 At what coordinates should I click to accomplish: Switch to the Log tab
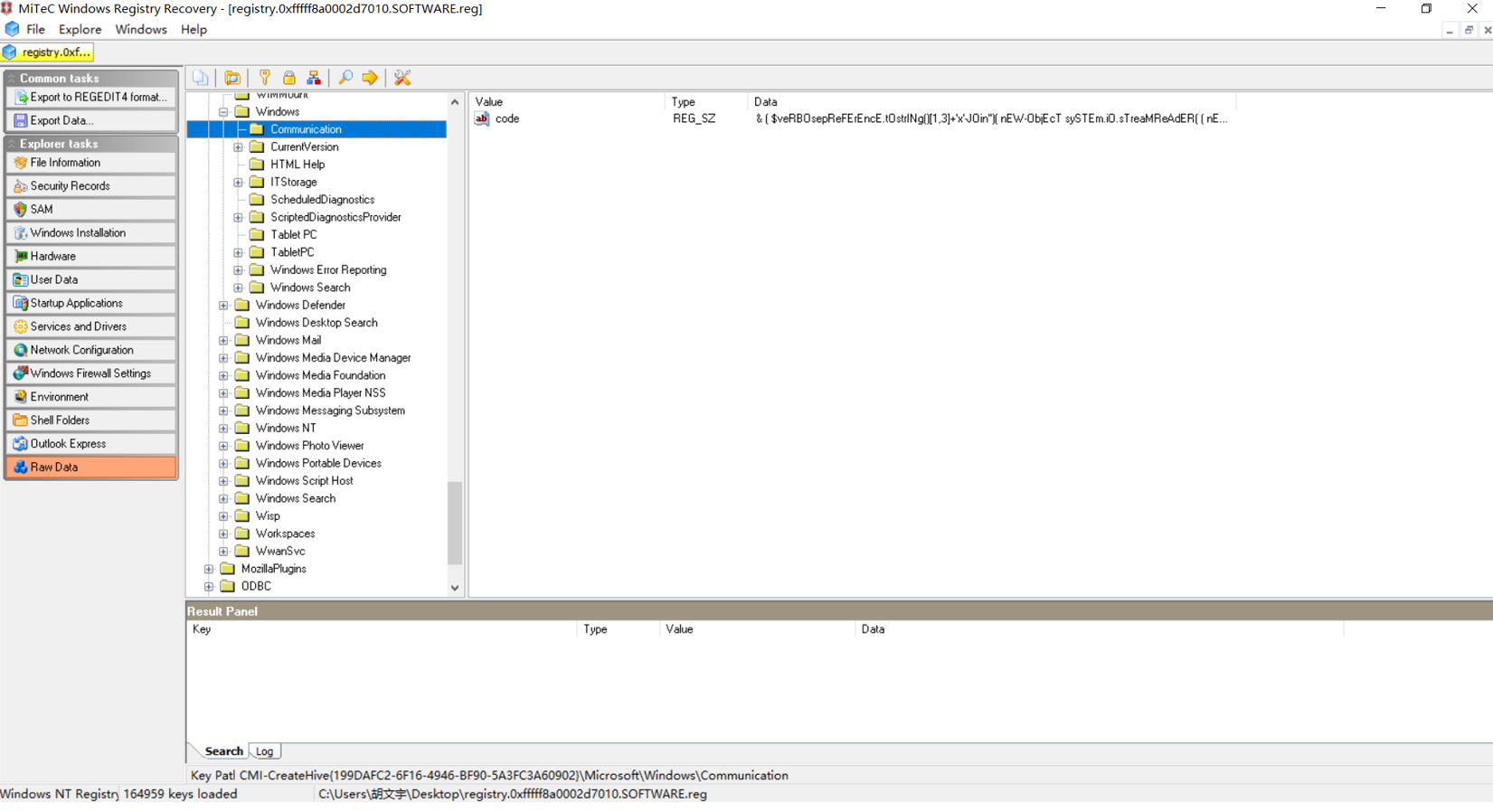[264, 751]
